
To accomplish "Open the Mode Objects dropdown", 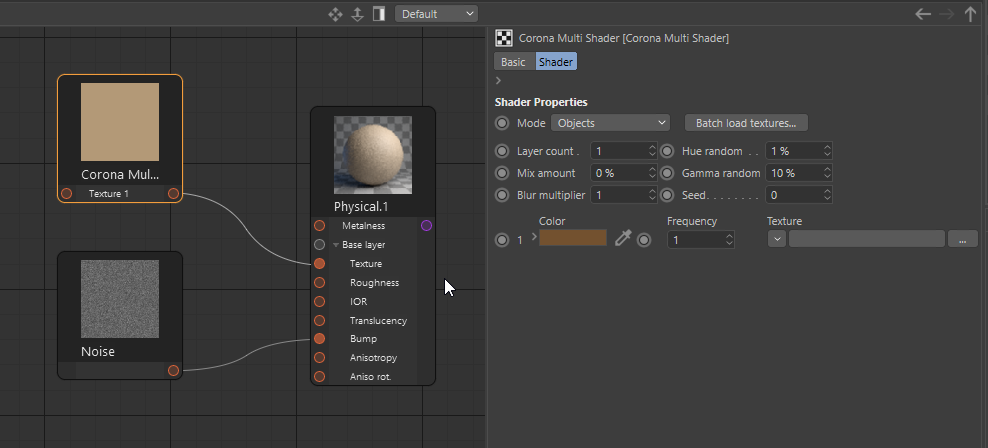I will click(610, 123).
